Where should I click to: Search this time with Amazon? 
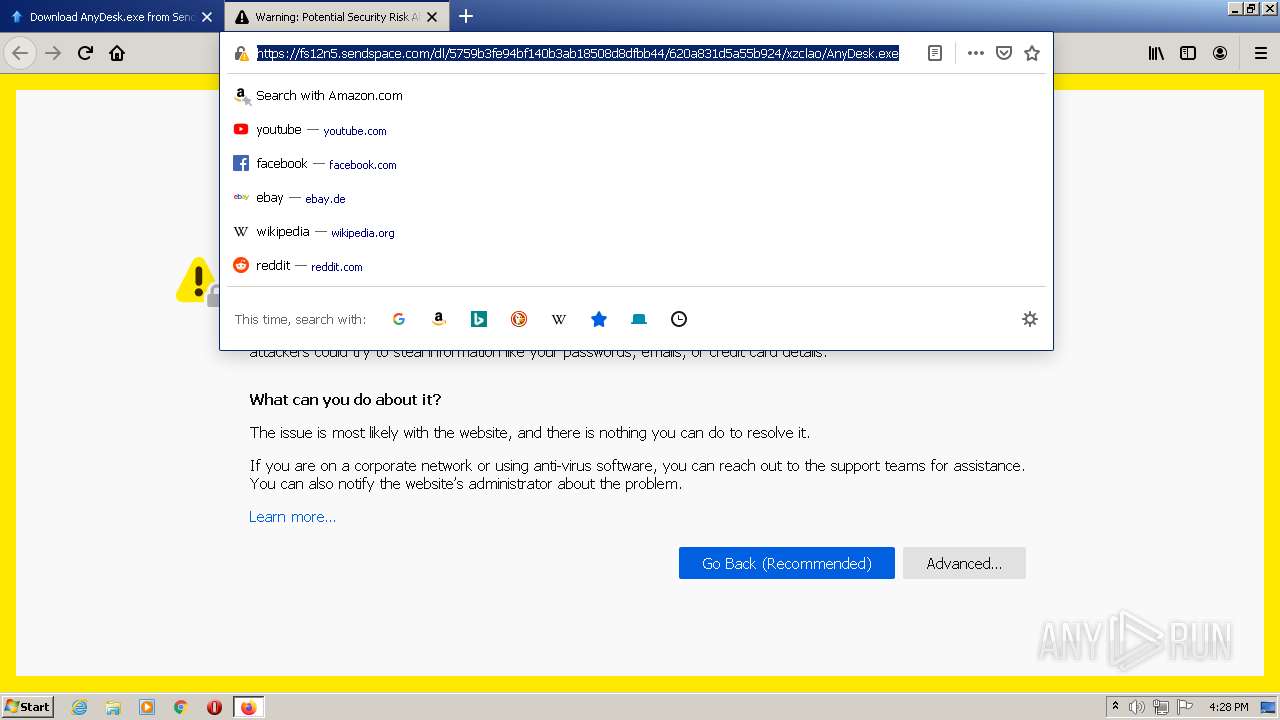point(439,319)
